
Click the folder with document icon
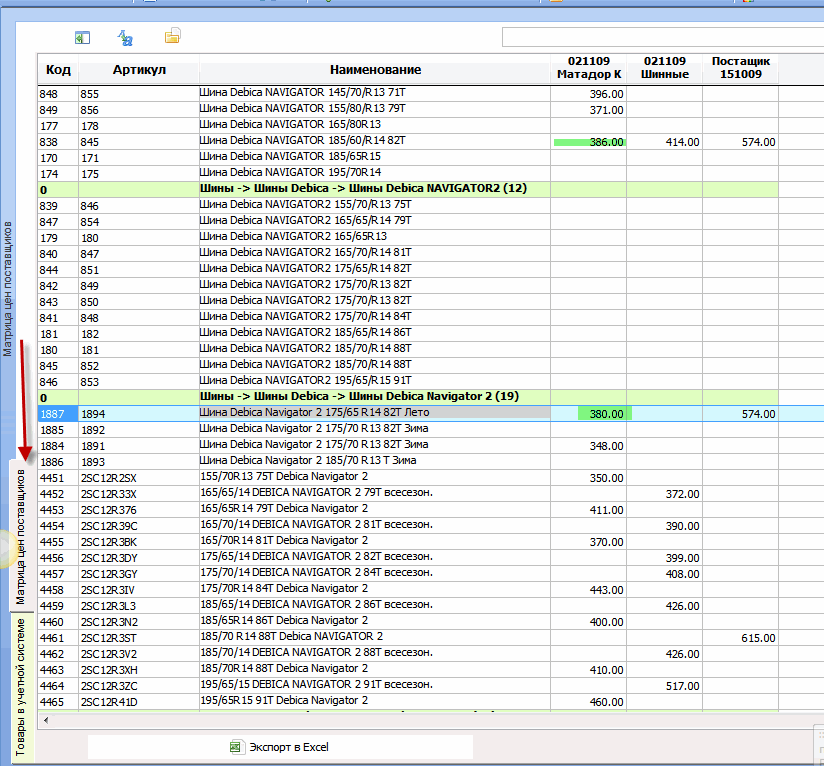click(172, 36)
